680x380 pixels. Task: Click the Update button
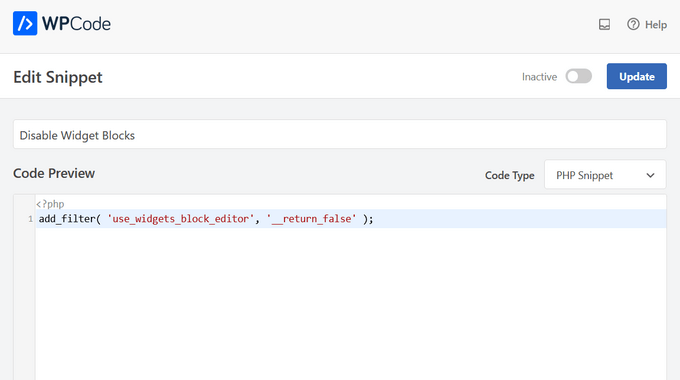[637, 76]
